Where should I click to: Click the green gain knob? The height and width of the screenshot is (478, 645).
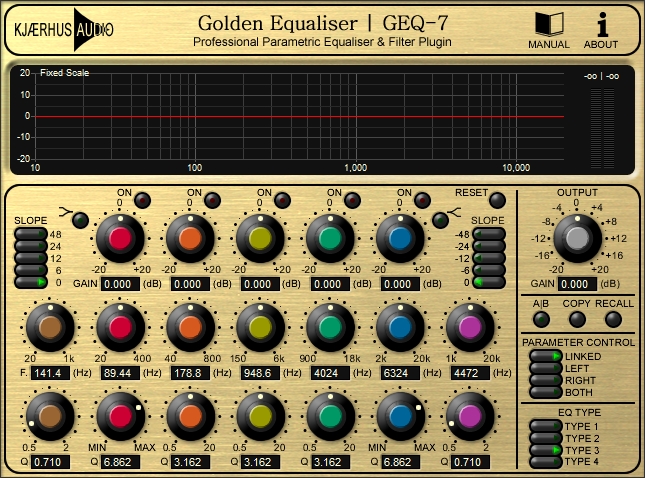point(330,238)
